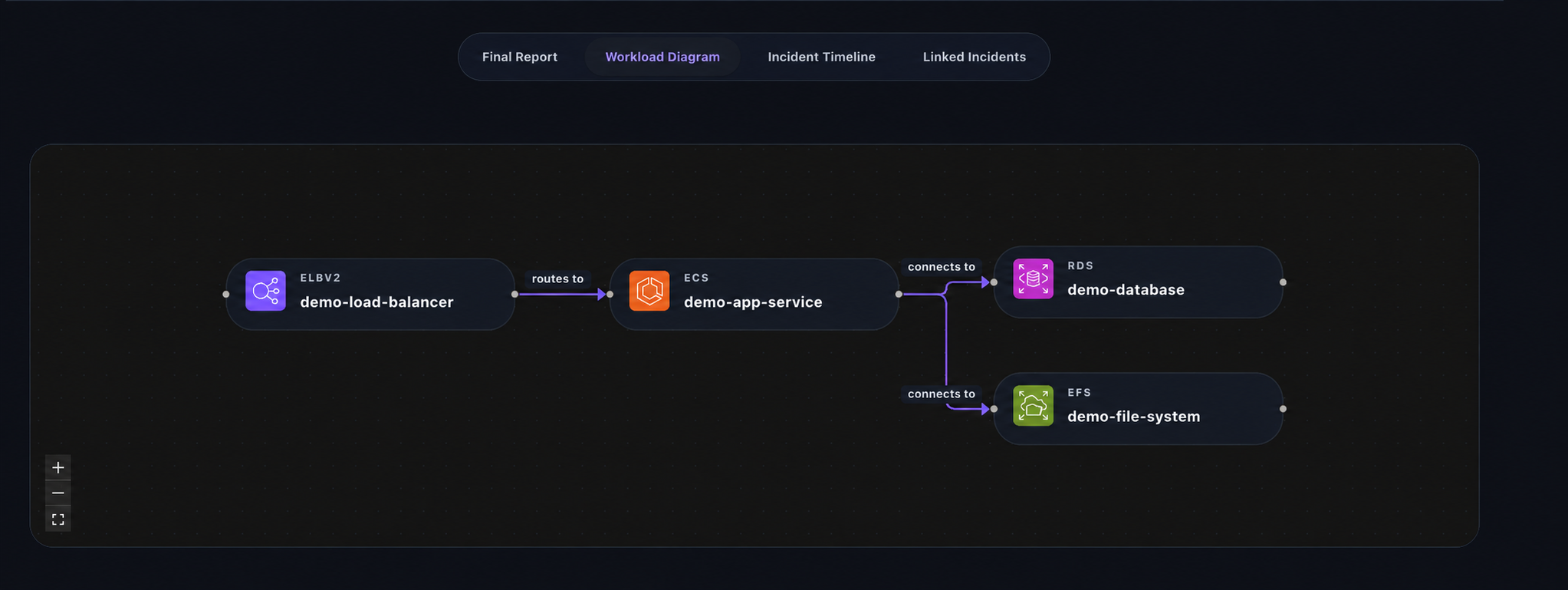
Task: Select the demo-load-balancer node
Action: [370, 294]
